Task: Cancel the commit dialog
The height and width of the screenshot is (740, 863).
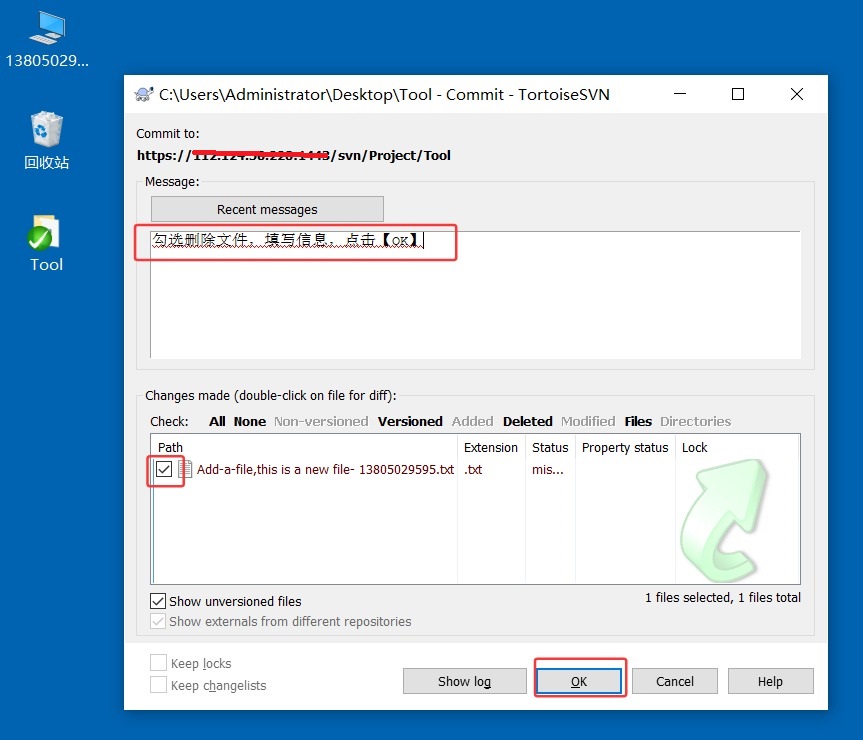Action: coord(675,681)
